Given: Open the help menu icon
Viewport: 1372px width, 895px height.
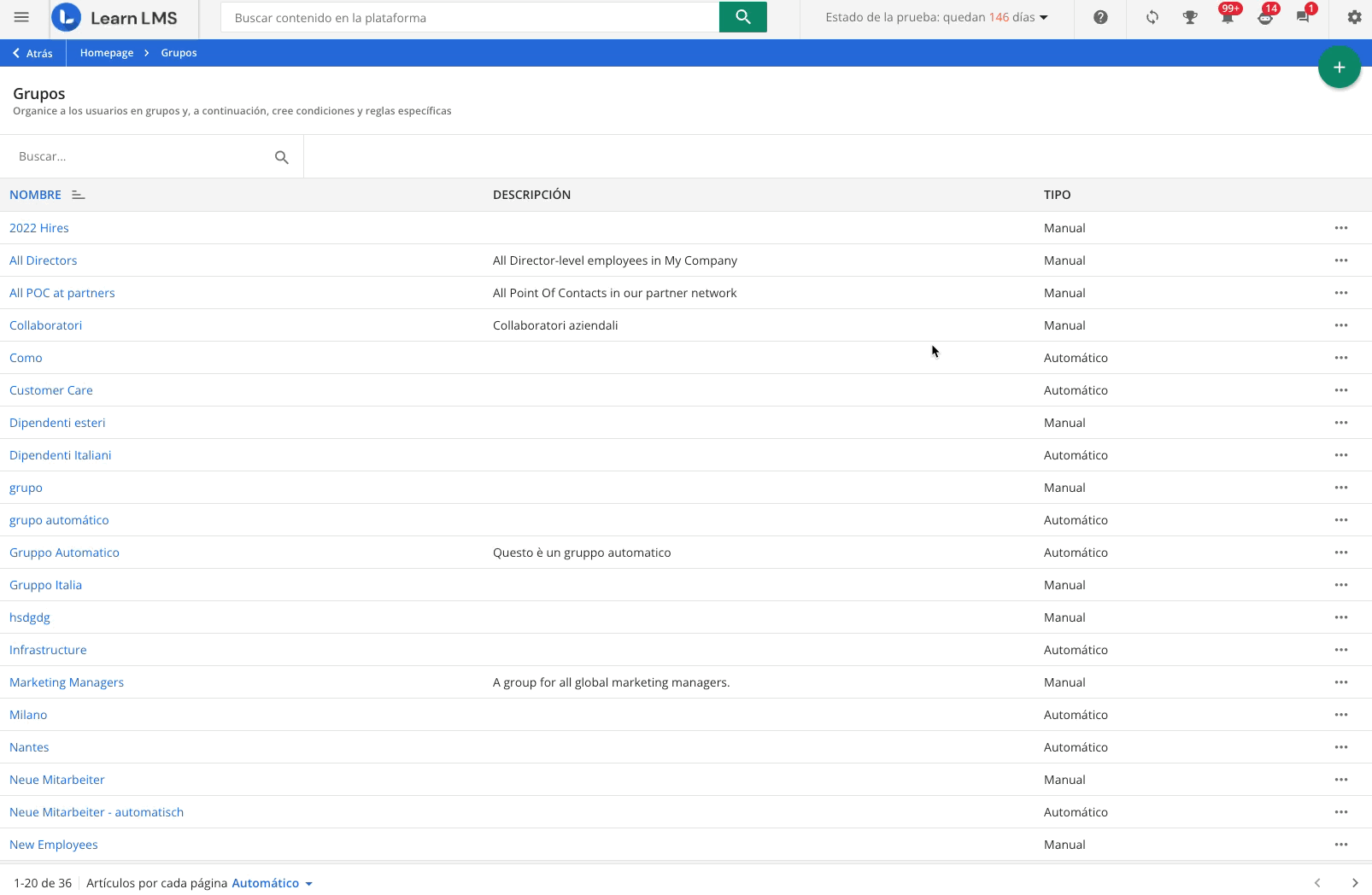Looking at the screenshot, I should [1100, 17].
